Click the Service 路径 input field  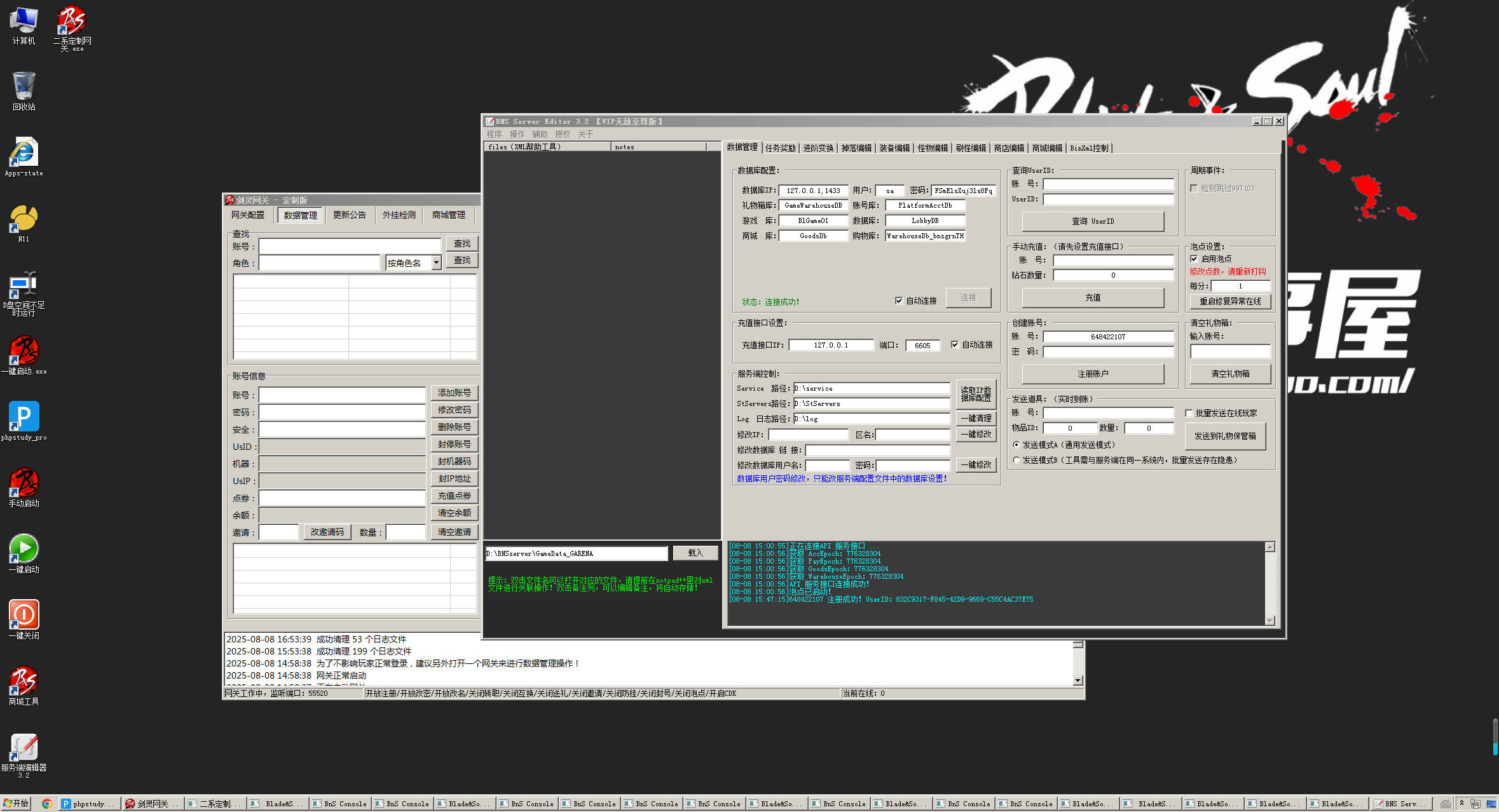(x=872, y=388)
